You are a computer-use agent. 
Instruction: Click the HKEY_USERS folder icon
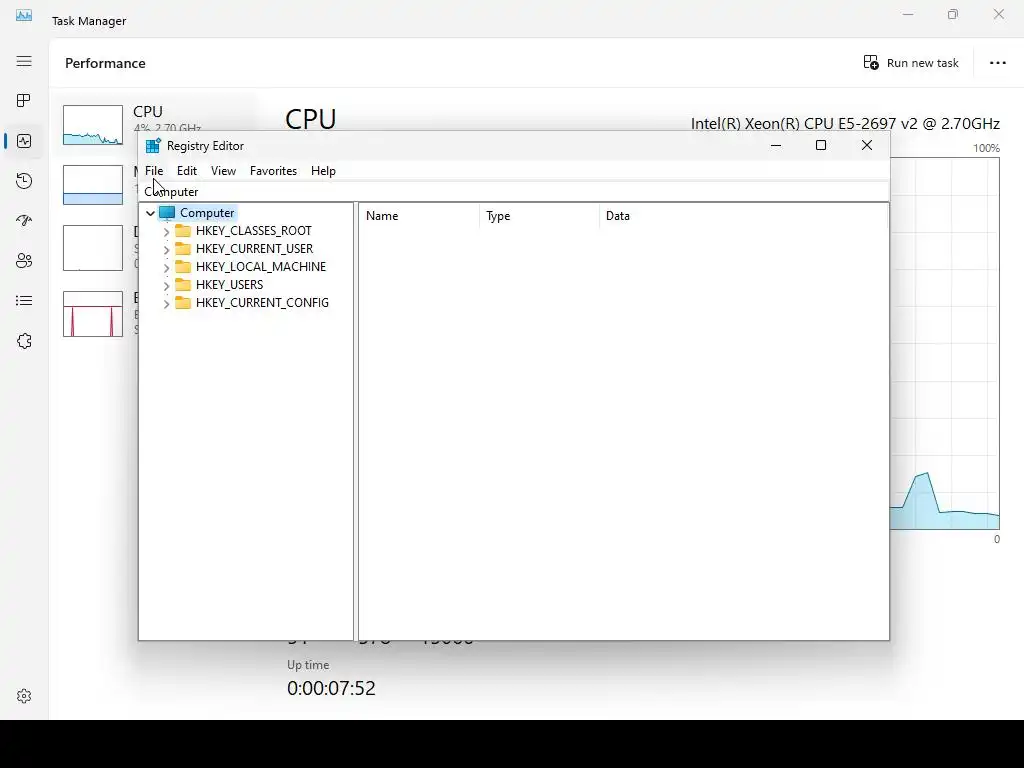point(183,285)
